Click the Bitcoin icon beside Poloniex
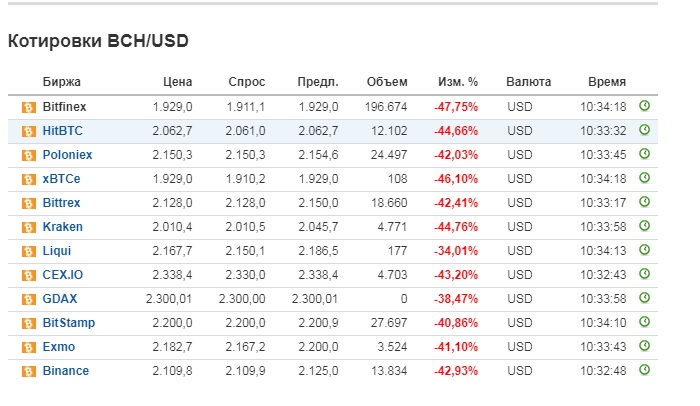700x406 pixels. (29, 155)
